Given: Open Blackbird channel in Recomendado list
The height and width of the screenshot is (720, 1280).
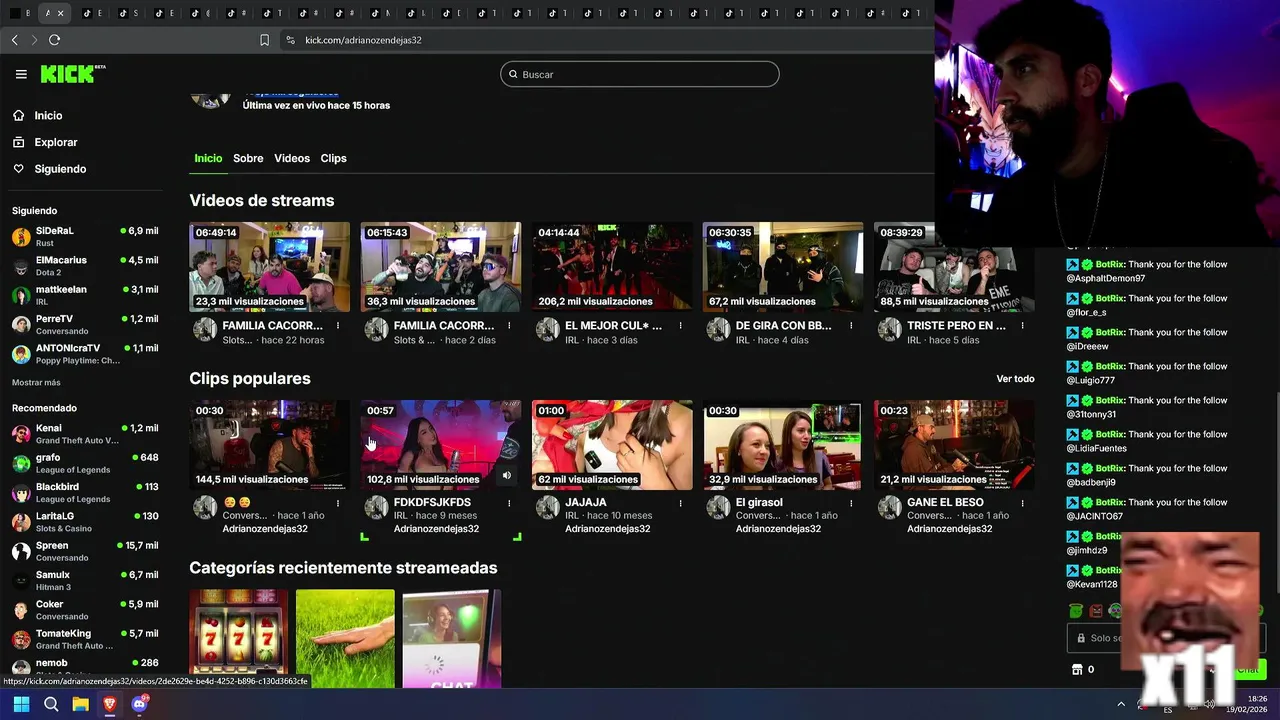Looking at the screenshot, I should pos(85,492).
